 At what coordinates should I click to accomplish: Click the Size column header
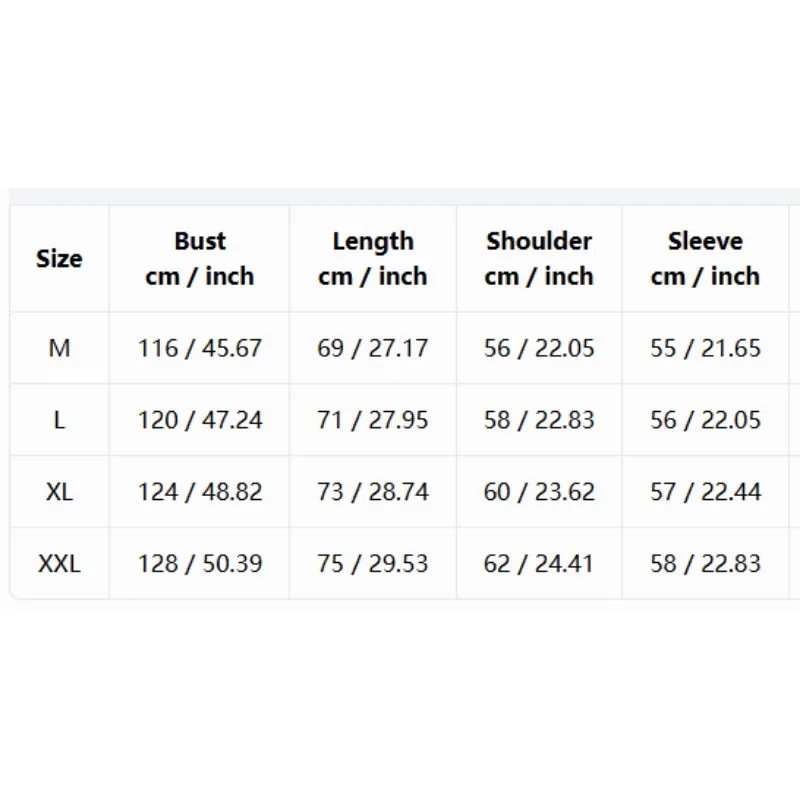point(59,259)
